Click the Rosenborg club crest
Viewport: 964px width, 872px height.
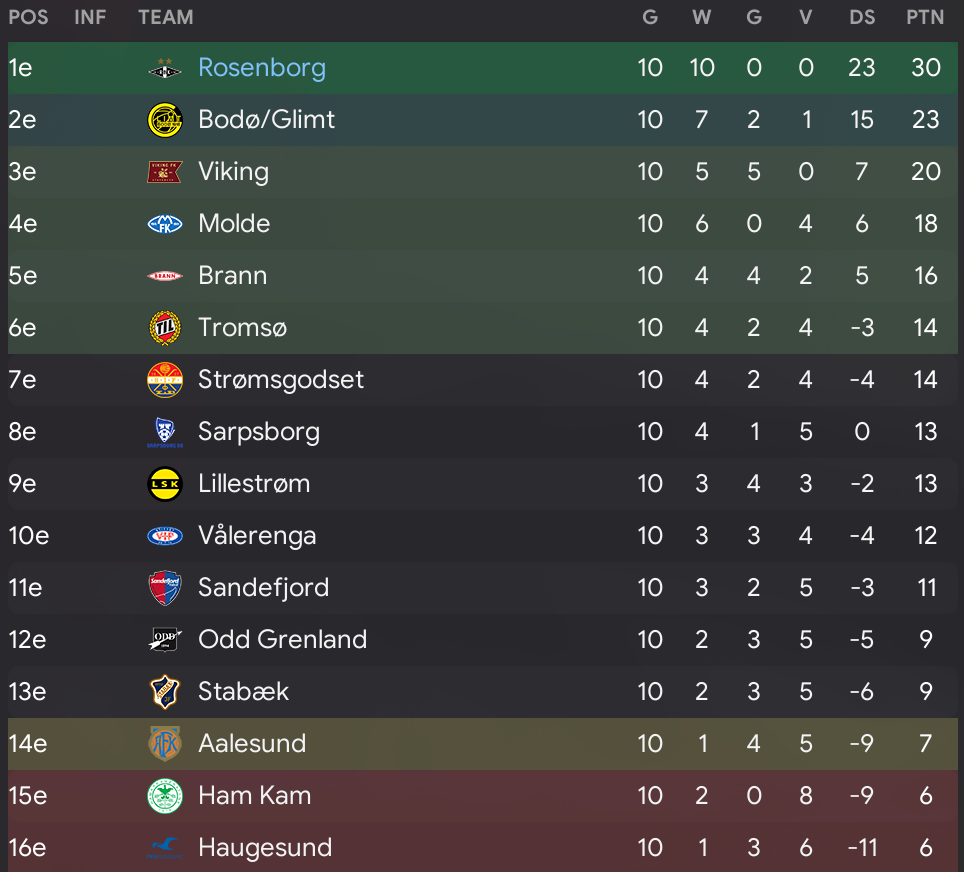(165, 69)
